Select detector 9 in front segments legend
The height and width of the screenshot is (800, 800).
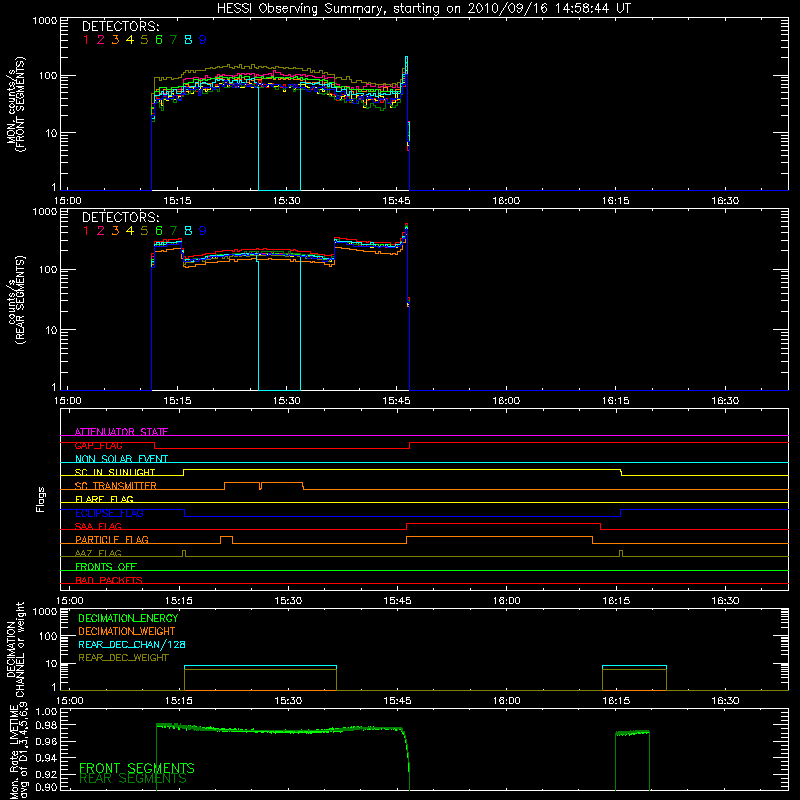[203, 40]
